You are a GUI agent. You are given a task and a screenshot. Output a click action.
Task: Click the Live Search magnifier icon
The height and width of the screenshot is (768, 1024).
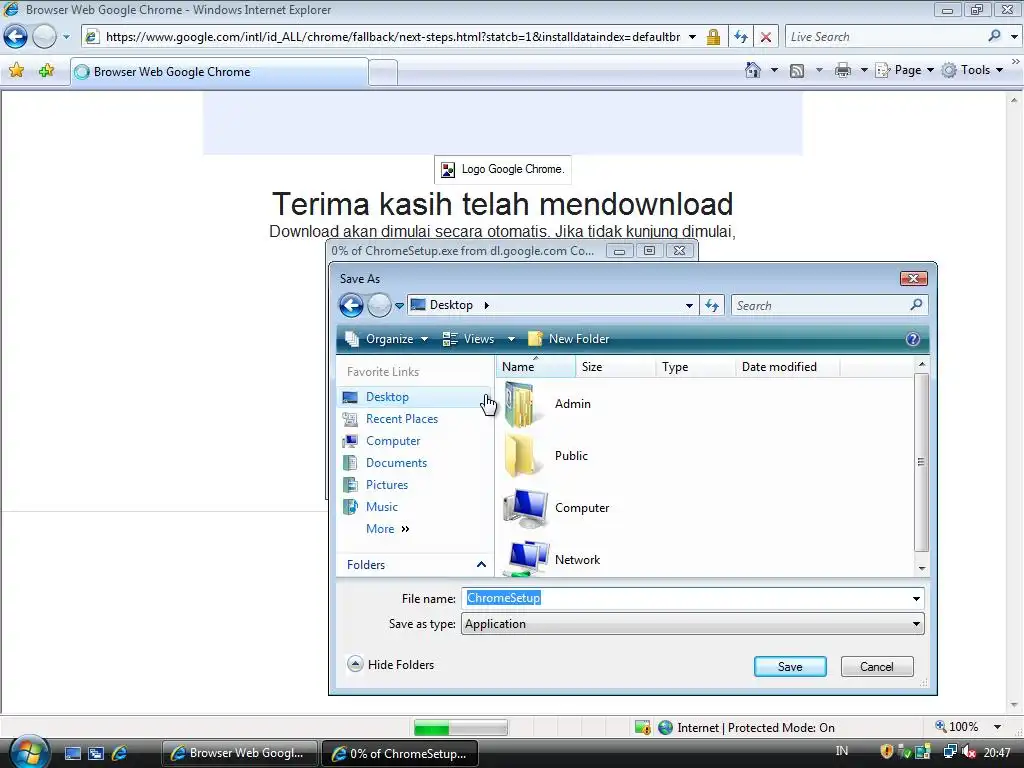coord(994,37)
